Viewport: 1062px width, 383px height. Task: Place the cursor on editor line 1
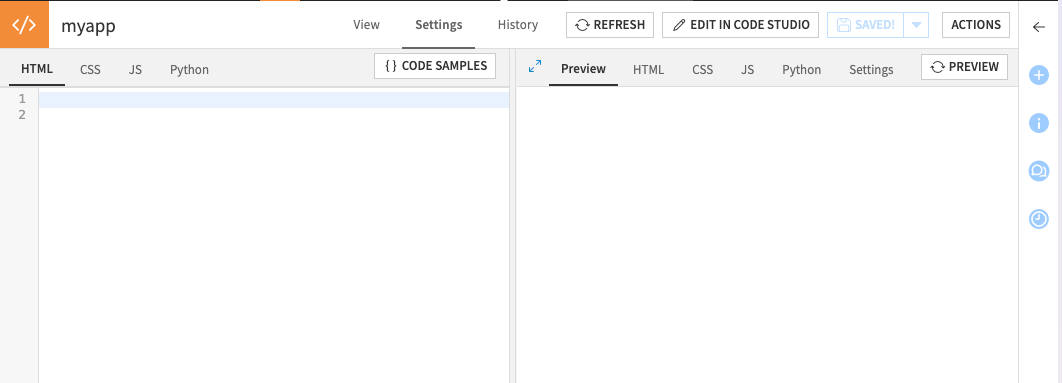[x=274, y=100]
